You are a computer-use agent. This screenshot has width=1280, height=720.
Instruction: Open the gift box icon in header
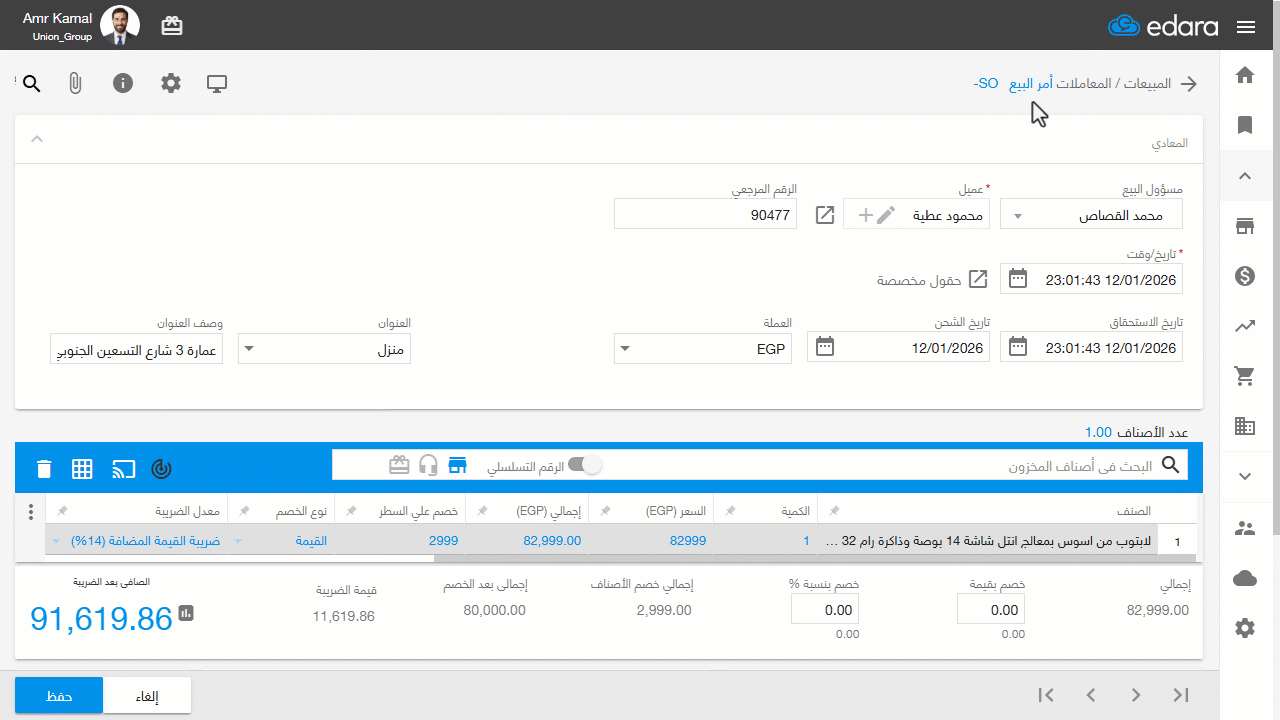[x=172, y=26]
